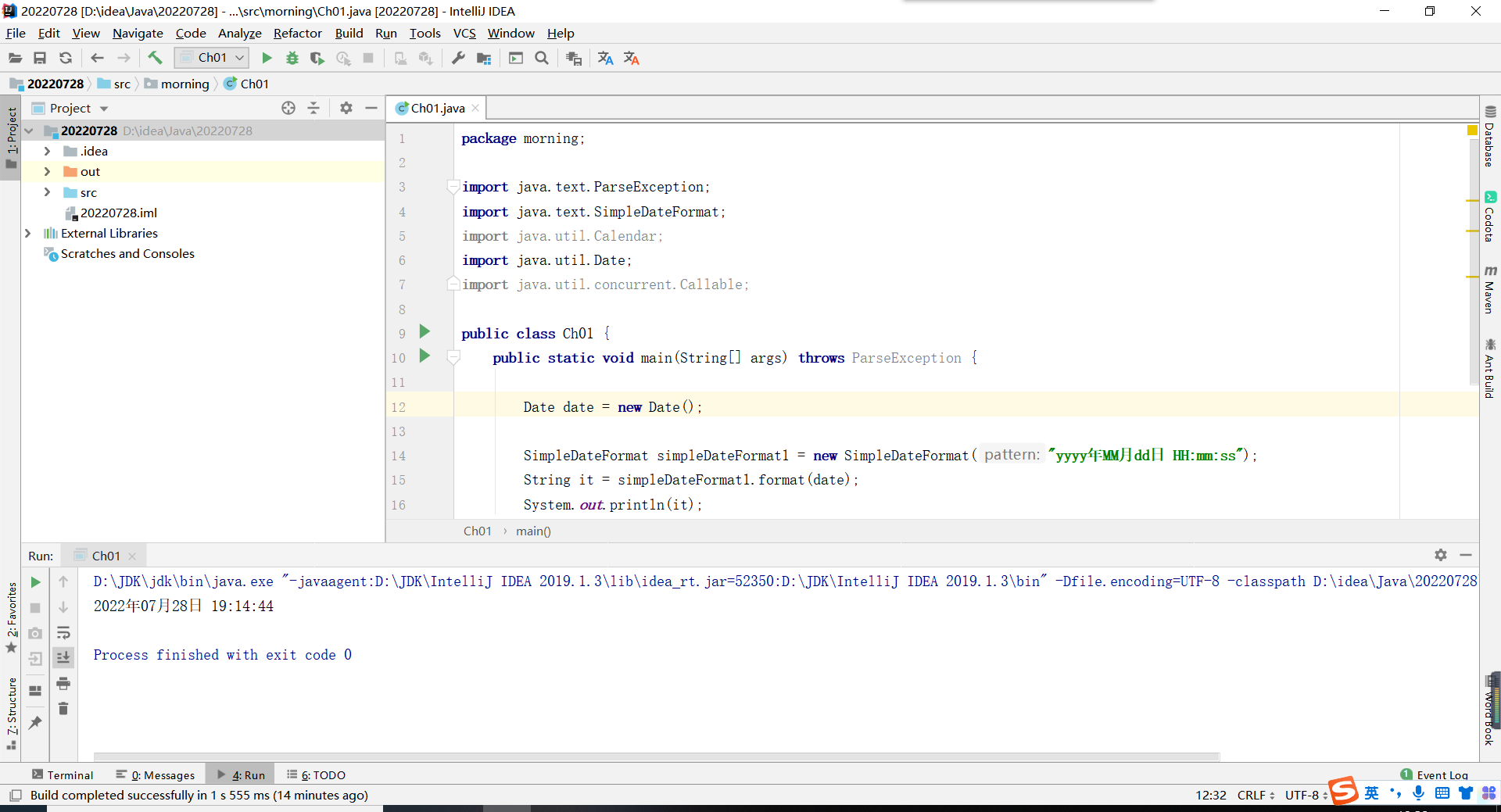The width and height of the screenshot is (1501, 812).
Task: Clear console output with trash icon
Action: 63,709
